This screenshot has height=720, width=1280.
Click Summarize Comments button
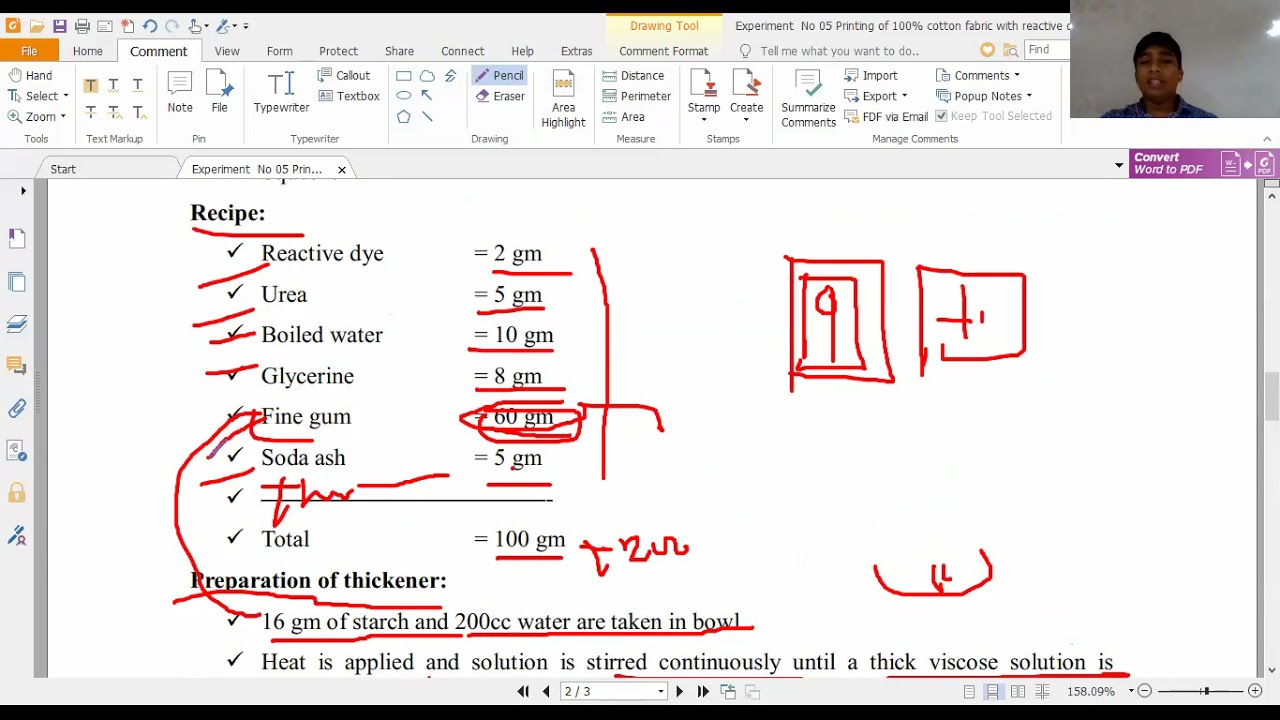click(x=808, y=99)
